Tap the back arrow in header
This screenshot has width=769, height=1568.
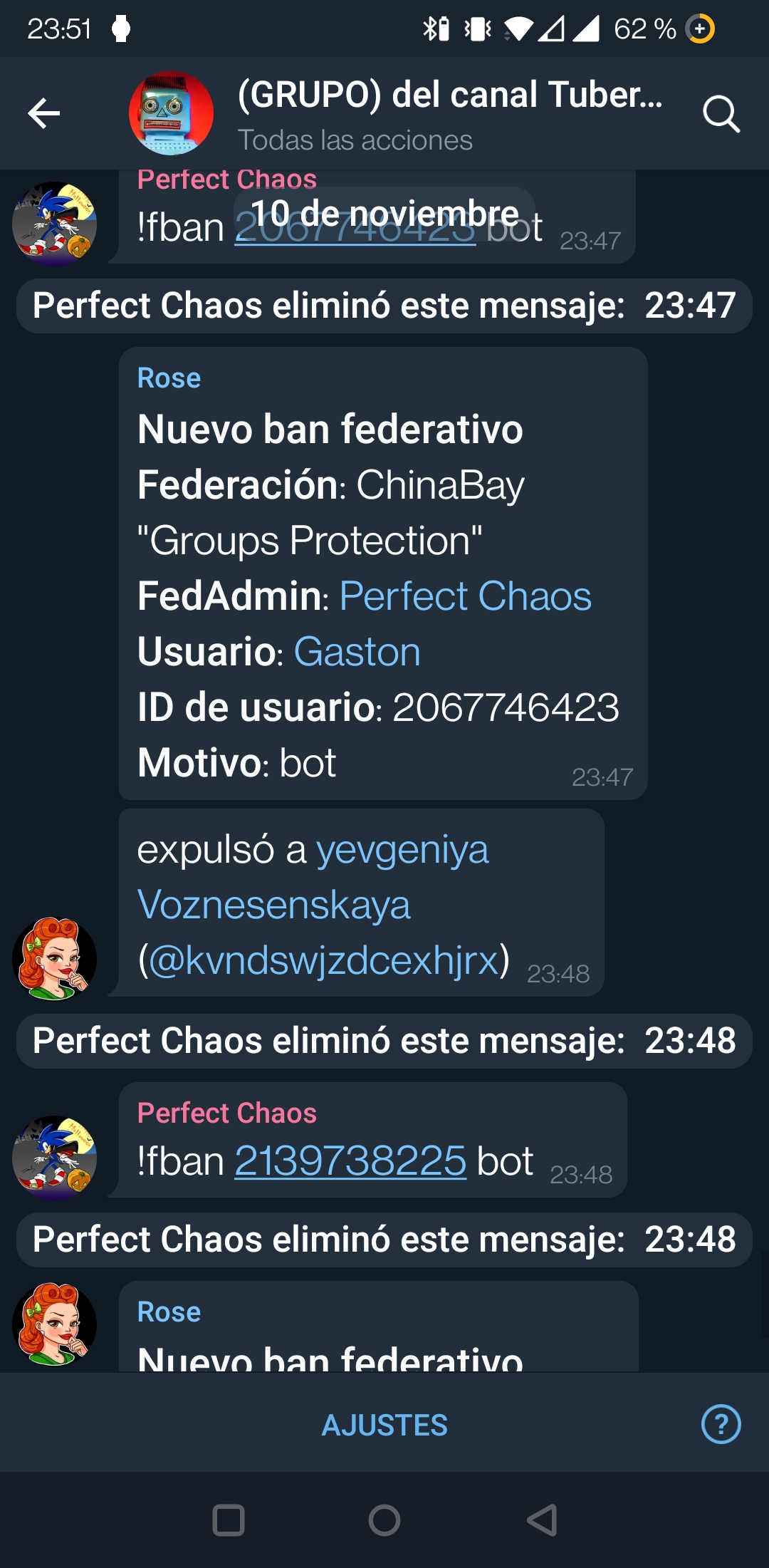pos(43,113)
